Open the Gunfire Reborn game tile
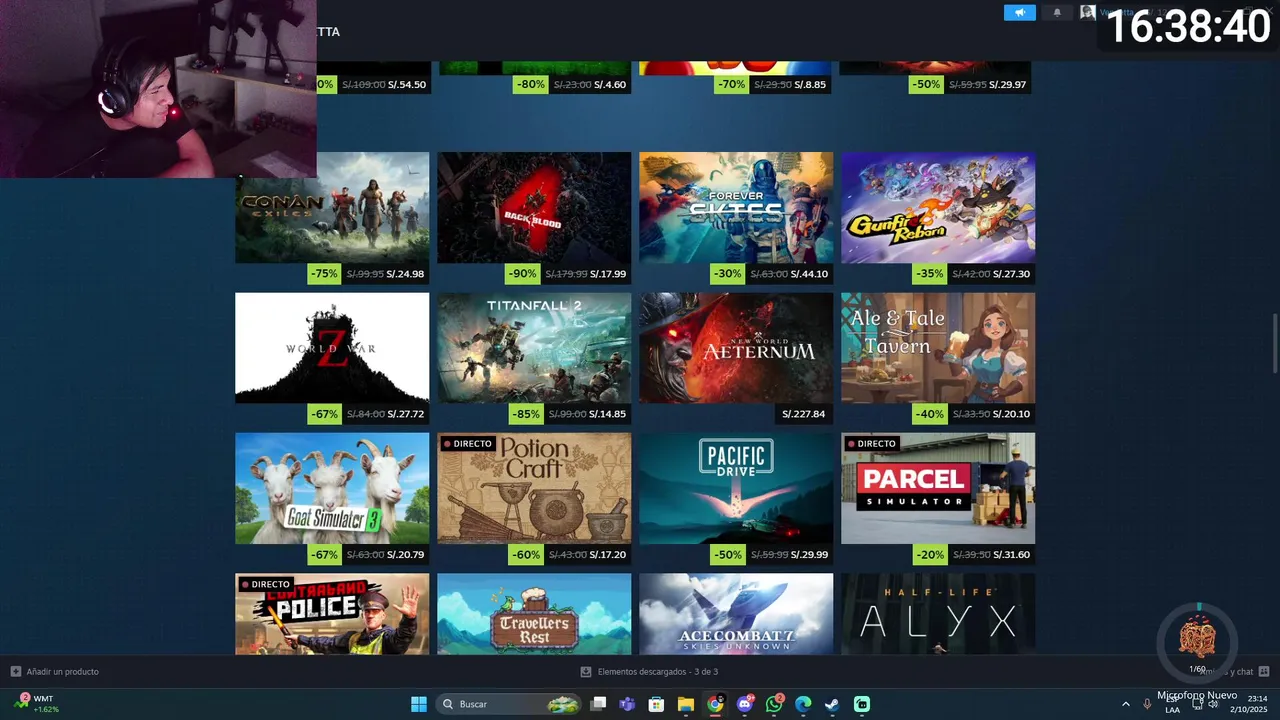This screenshot has width=1280, height=720. pyautogui.click(x=938, y=208)
